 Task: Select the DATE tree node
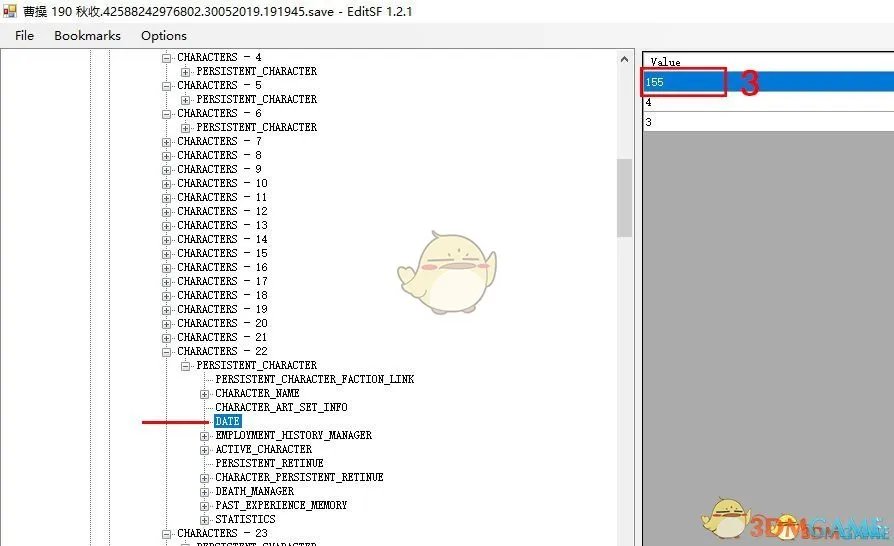(x=228, y=421)
